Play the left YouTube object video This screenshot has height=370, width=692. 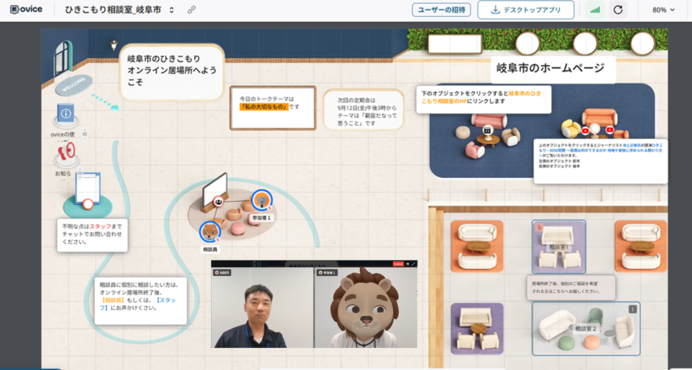point(586,131)
